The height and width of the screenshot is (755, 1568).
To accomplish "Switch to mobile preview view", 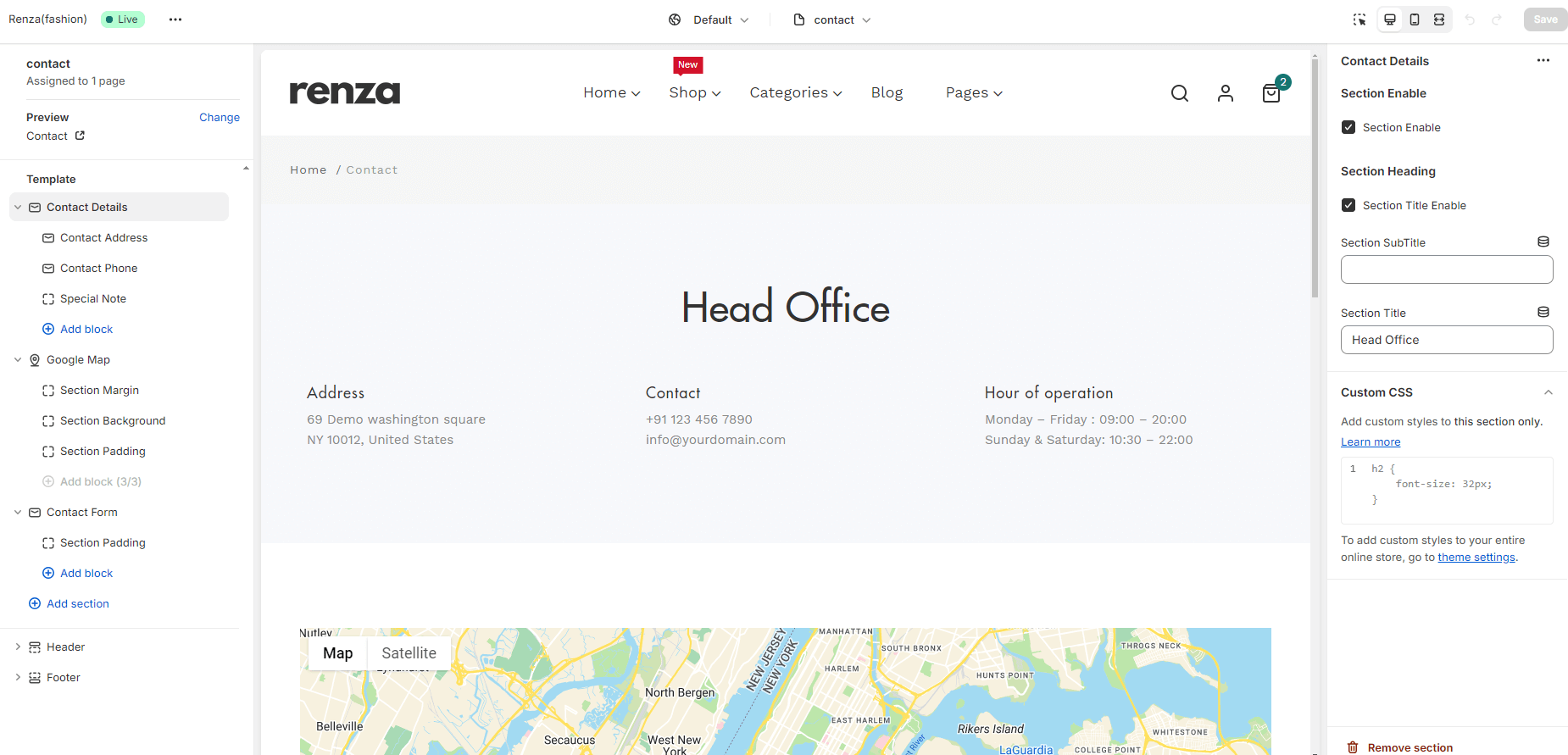I will click(x=1415, y=19).
